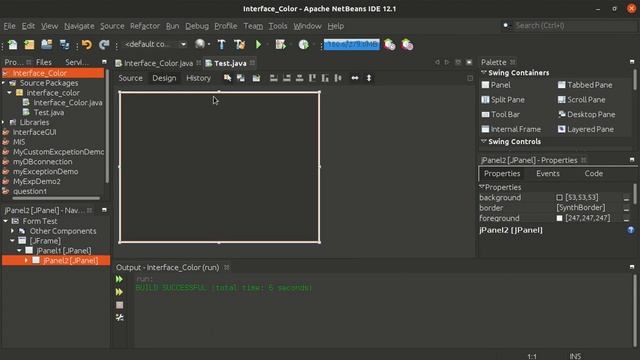Select the Scroll Pane palette item

pos(582,100)
